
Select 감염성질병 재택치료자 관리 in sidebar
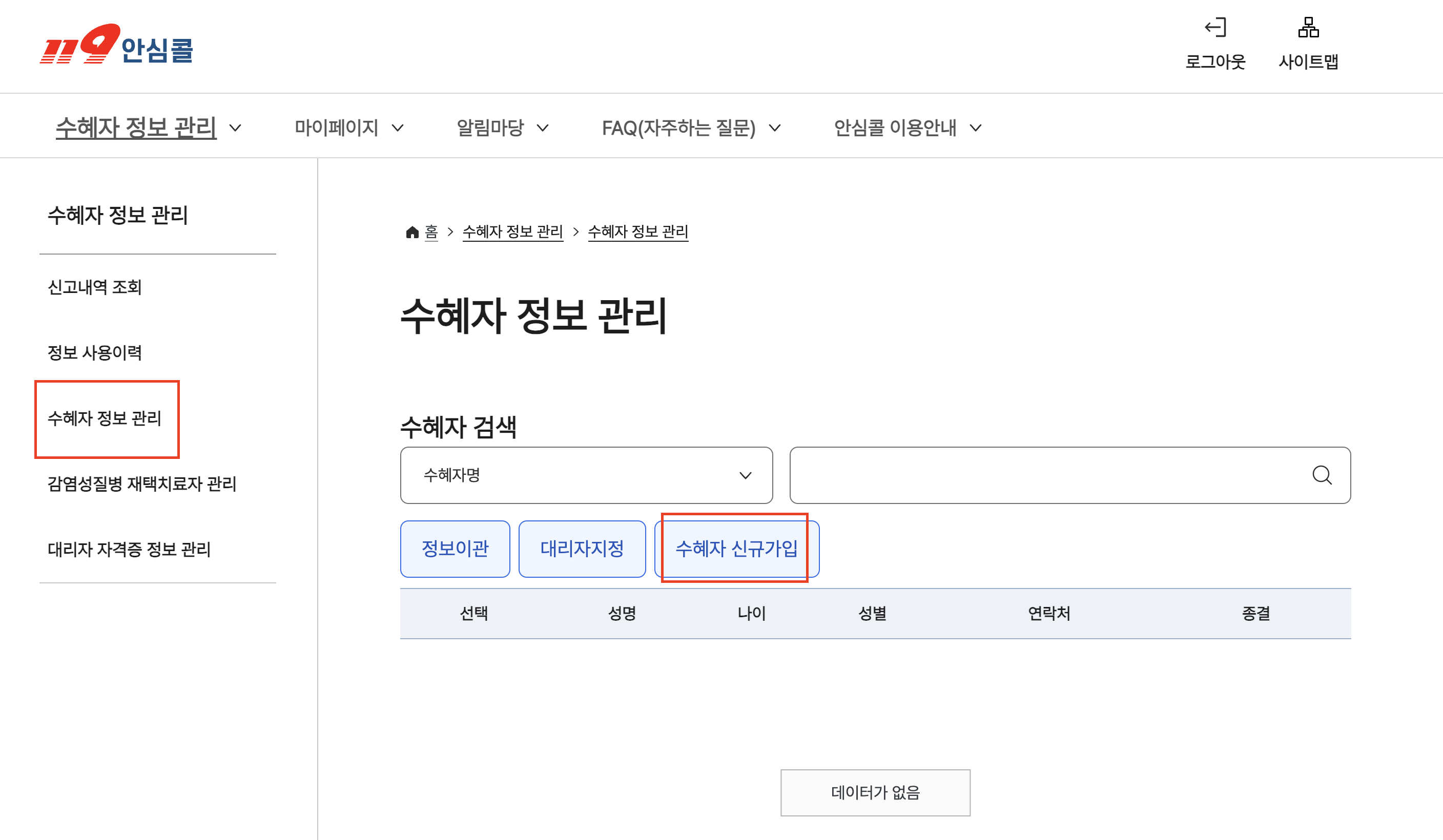click(142, 484)
